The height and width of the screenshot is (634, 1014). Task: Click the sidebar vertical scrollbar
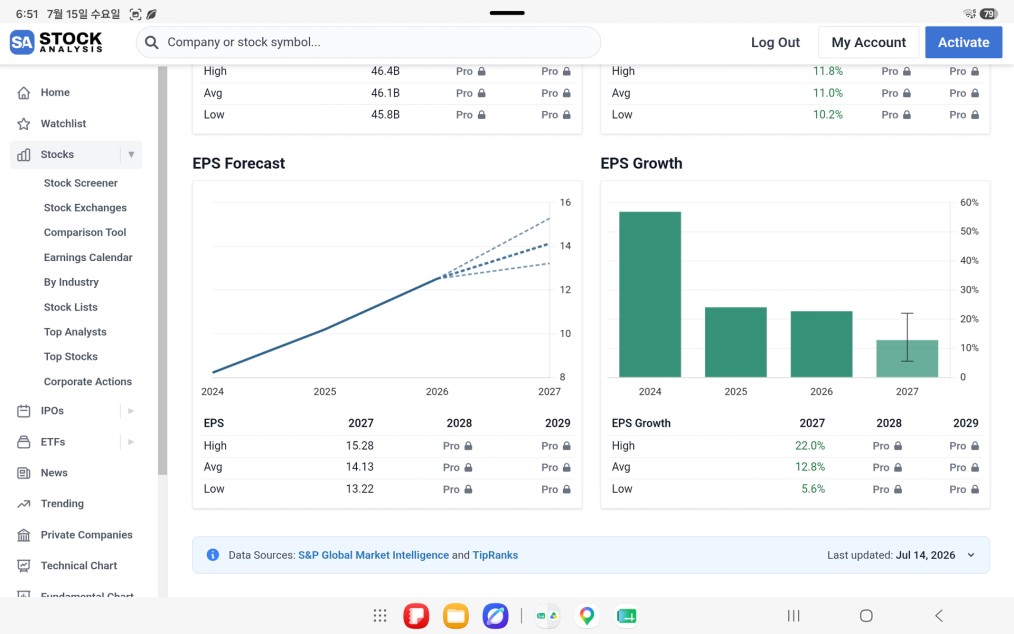(x=162, y=272)
